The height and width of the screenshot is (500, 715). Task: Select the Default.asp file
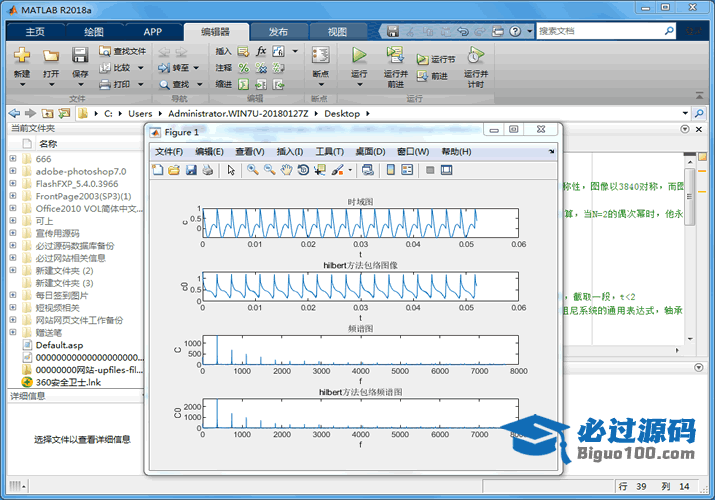pyautogui.click(x=59, y=345)
